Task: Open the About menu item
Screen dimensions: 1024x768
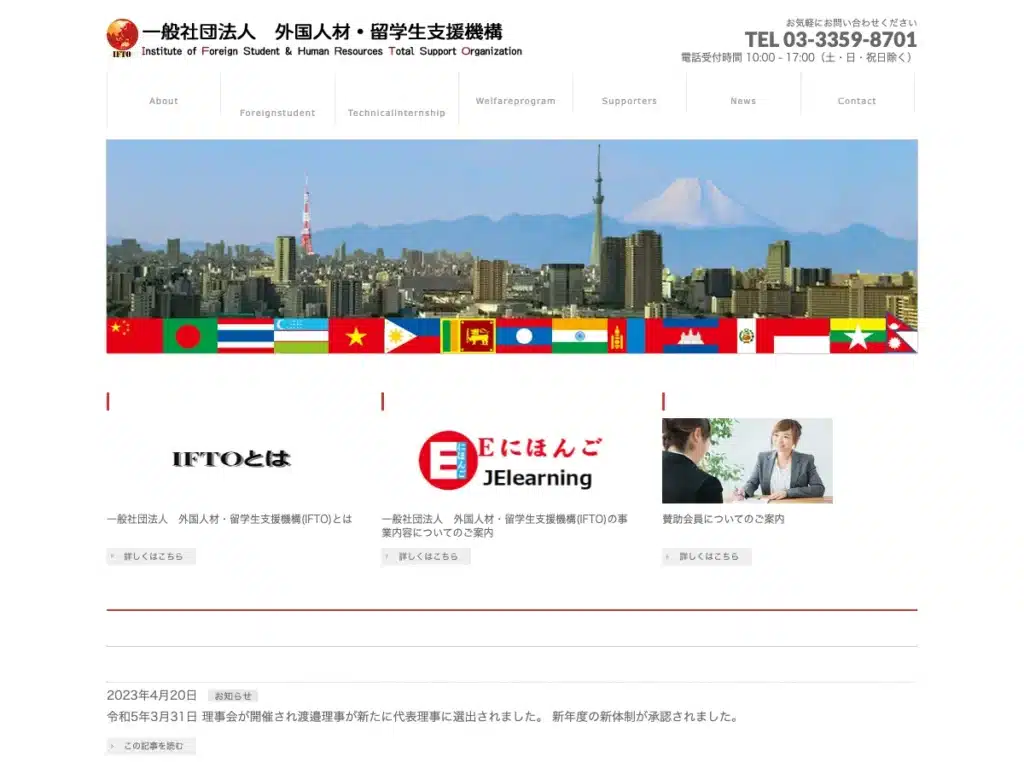Action: tap(163, 101)
